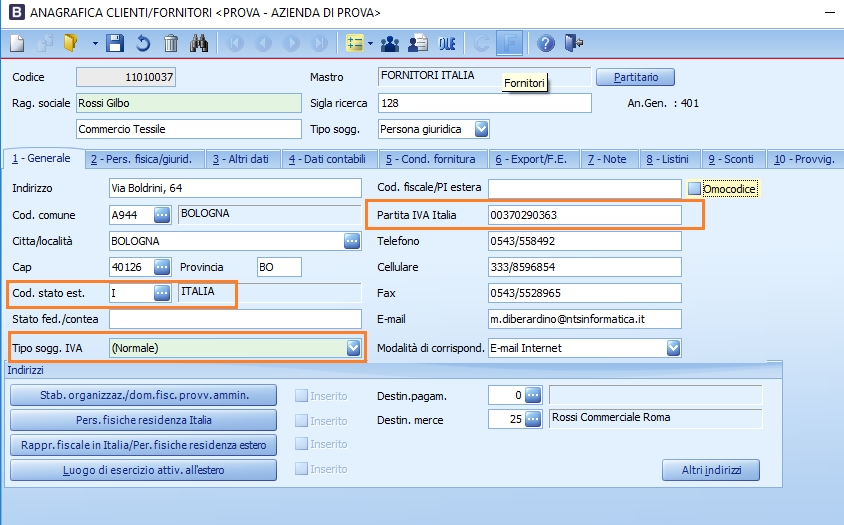This screenshot has width=844, height=525.
Task: Delete the record with the trash bin icon
Action: click(171, 43)
